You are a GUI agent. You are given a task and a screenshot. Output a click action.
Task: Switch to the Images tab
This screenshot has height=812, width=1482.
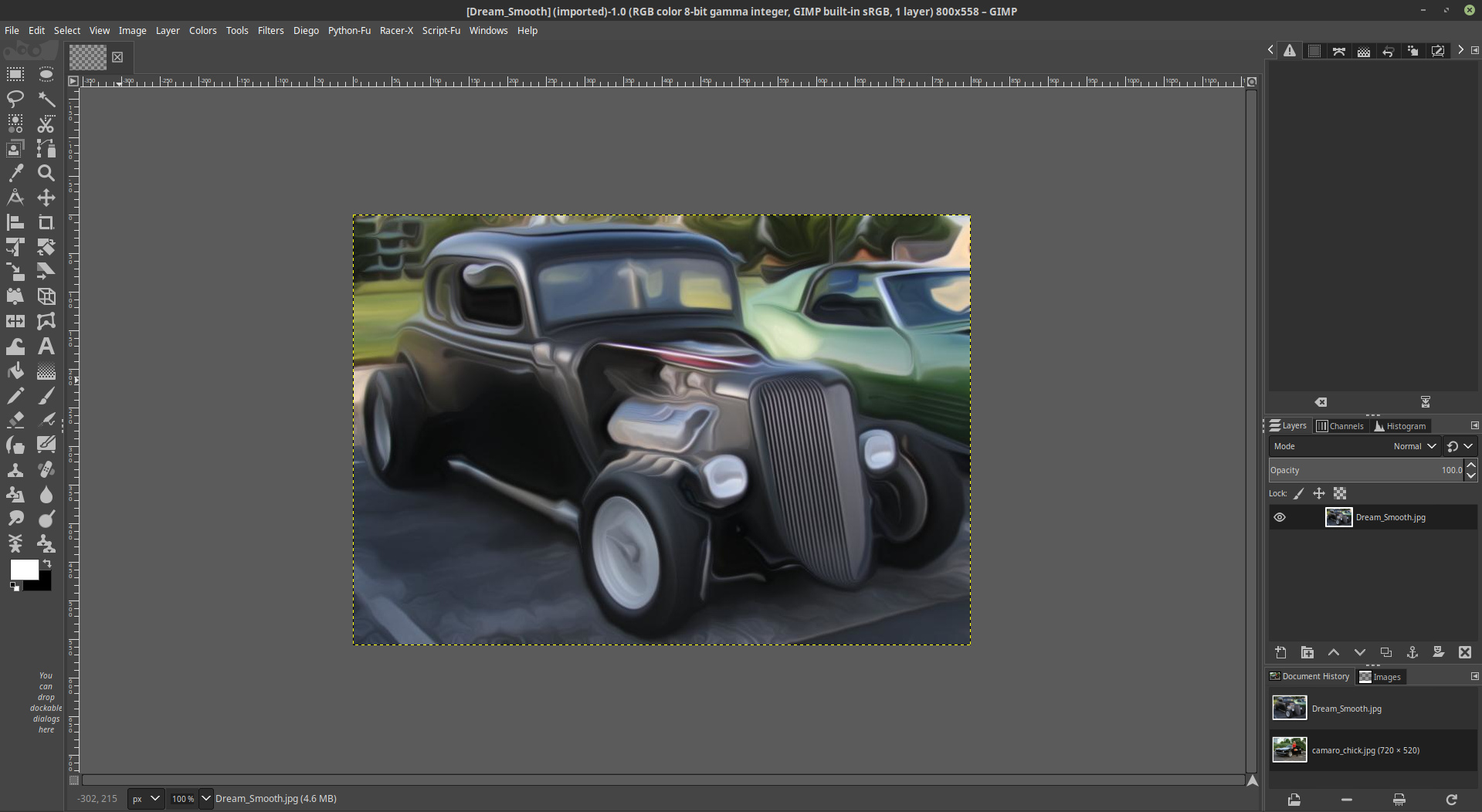tap(1380, 677)
